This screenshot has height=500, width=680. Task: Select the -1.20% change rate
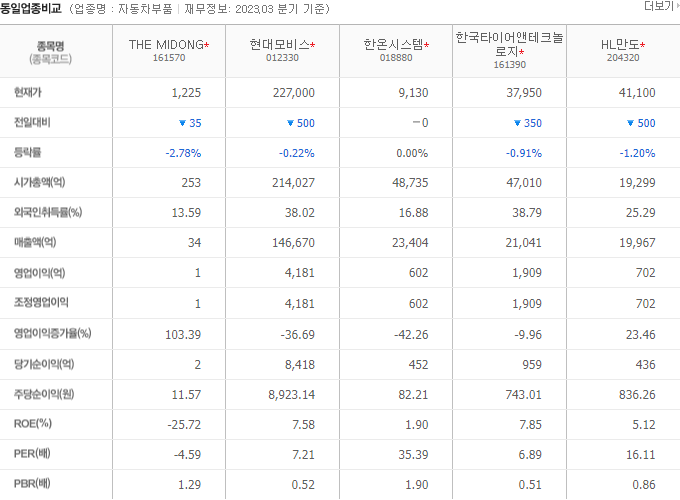point(637,153)
